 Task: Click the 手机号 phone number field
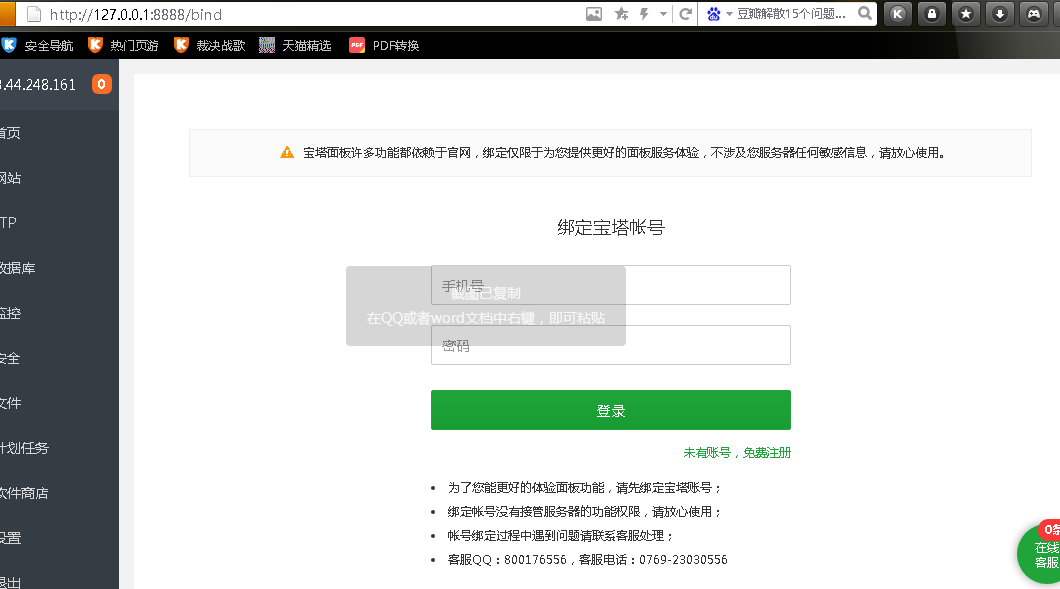point(610,285)
